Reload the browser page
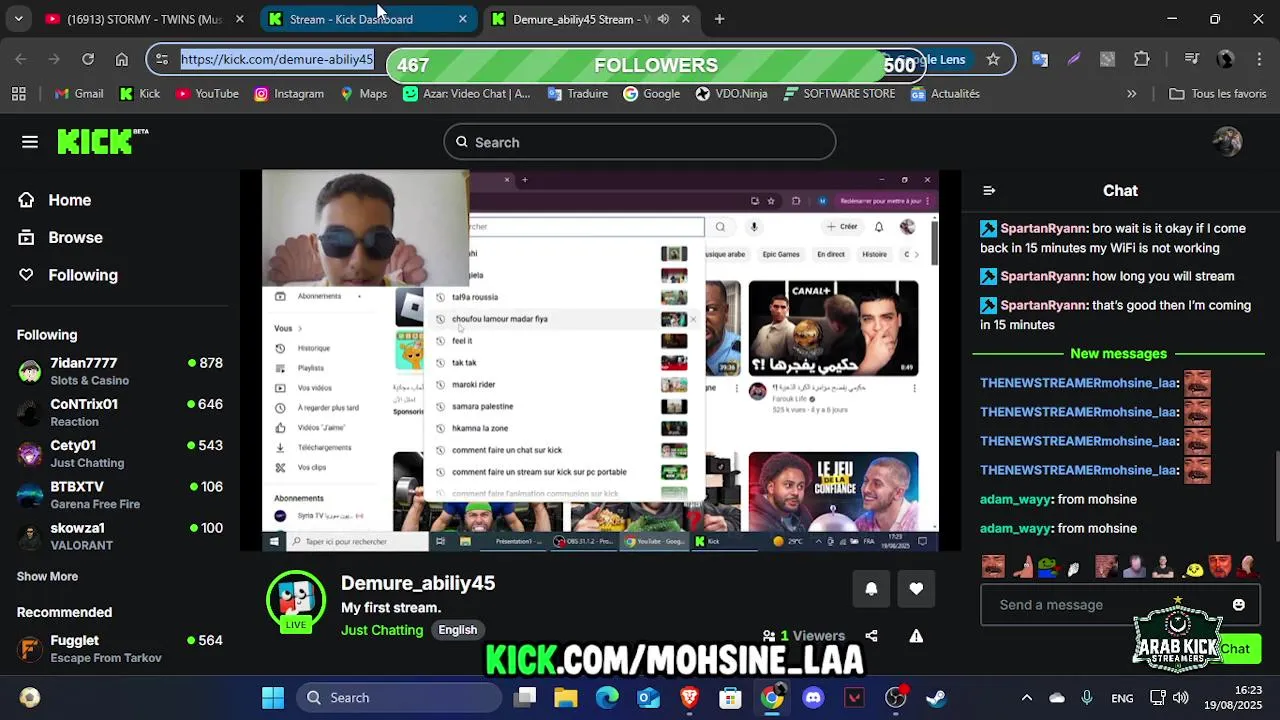 (x=88, y=59)
